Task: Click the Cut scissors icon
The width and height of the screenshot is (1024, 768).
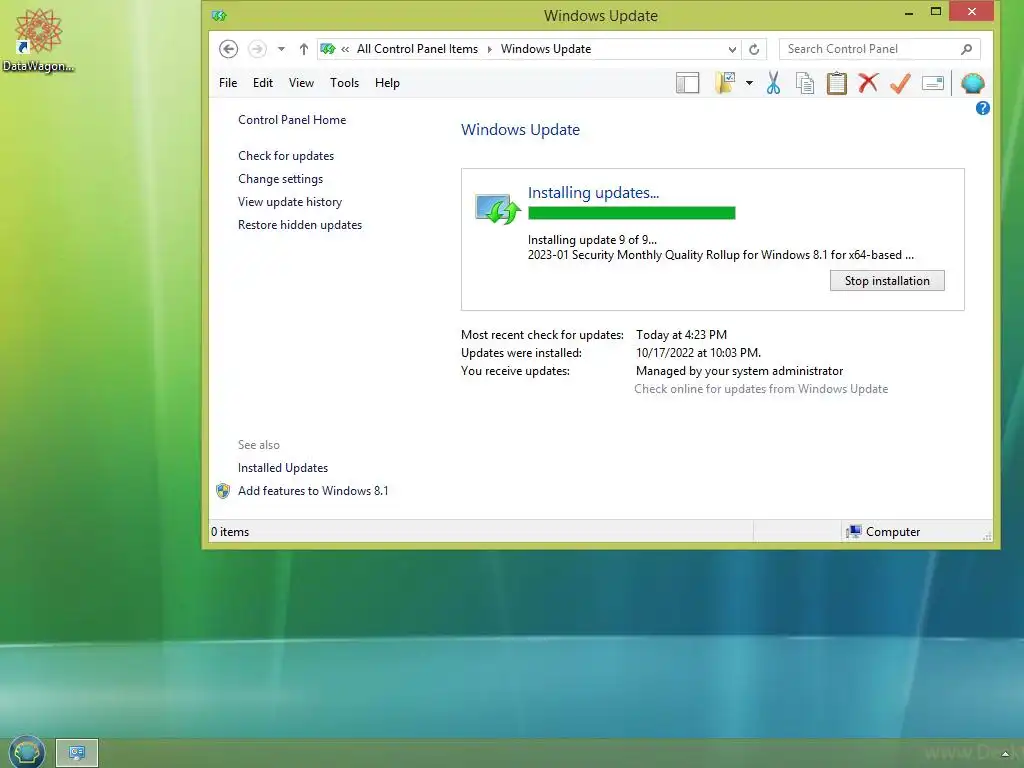Action: tap(773, 83)
